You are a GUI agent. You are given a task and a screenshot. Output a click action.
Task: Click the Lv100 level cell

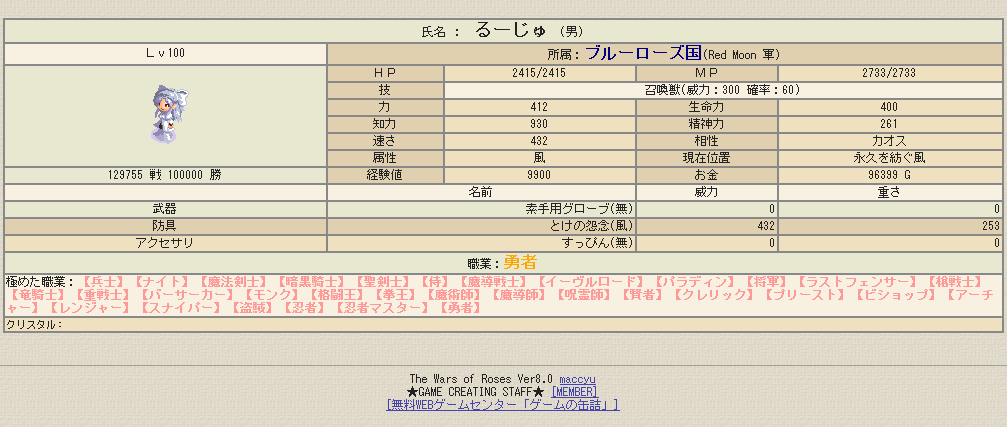[x=166, y=53]
